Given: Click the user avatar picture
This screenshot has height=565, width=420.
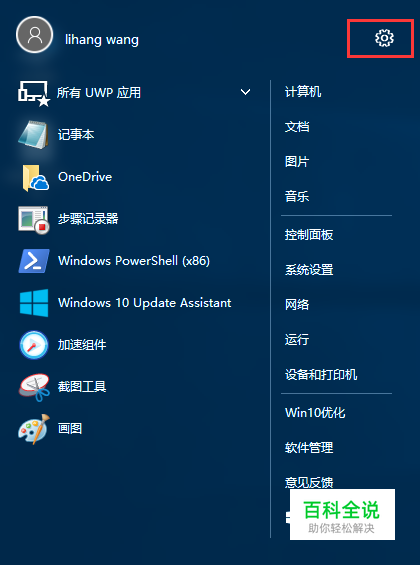Looking at the screenshot, I should coord(35,35).
